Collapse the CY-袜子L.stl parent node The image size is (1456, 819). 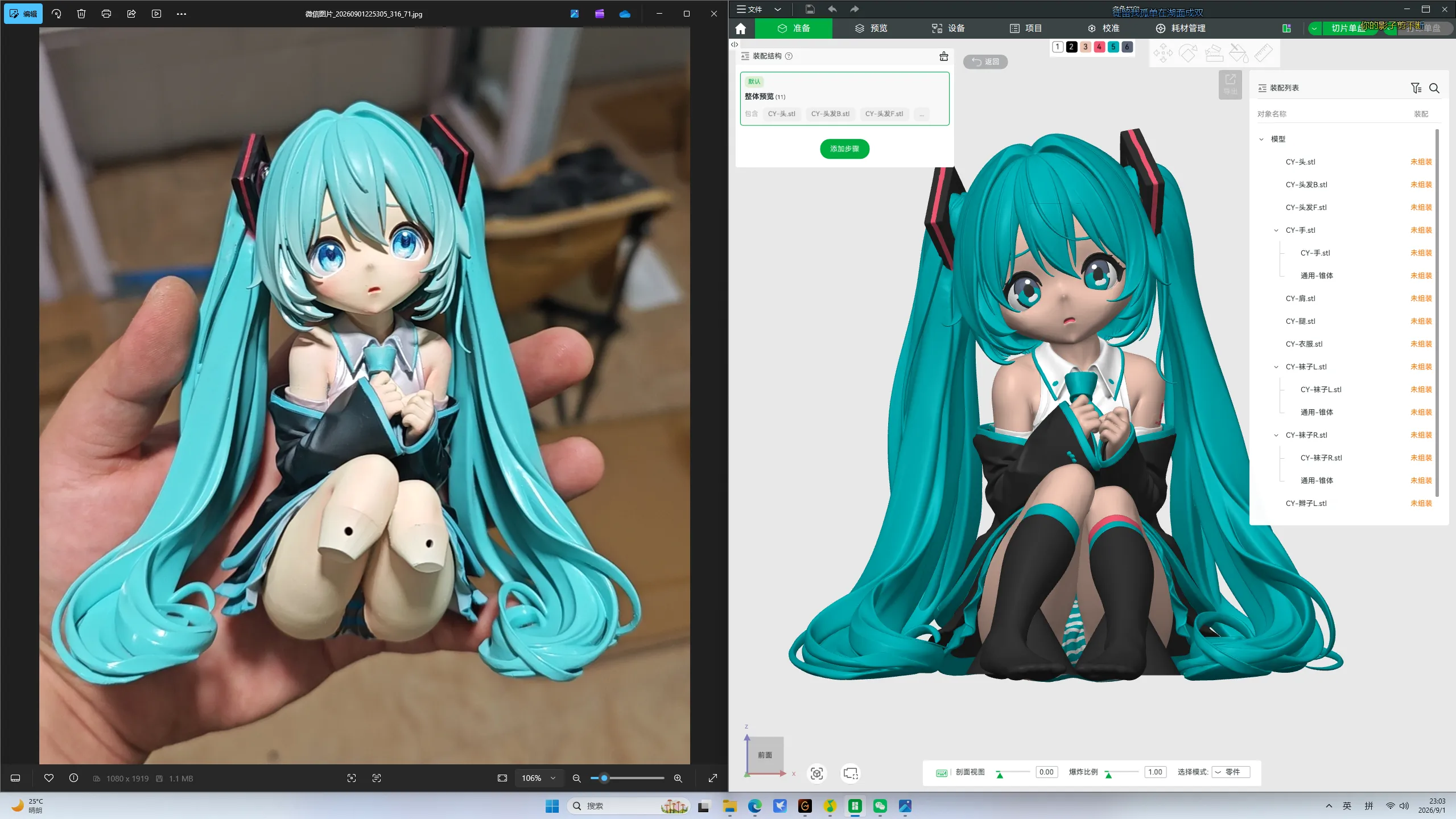[1276, 367]
